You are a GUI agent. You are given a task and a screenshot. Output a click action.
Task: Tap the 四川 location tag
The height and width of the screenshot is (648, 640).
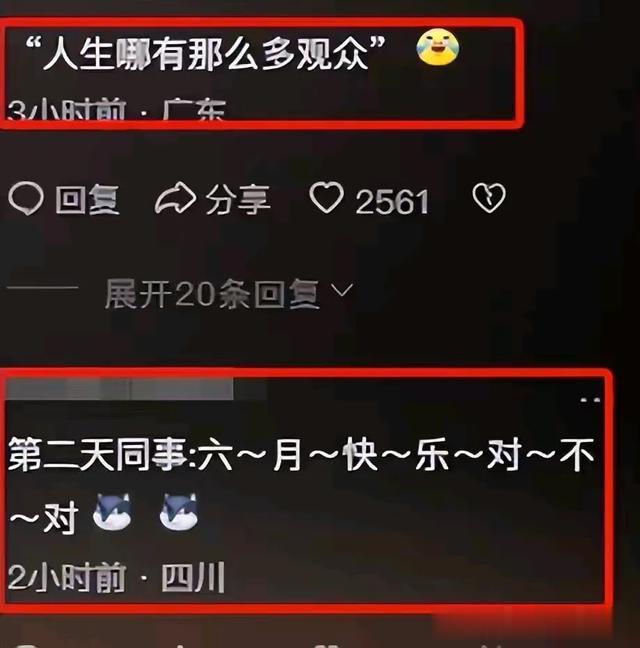pos(193,577)
